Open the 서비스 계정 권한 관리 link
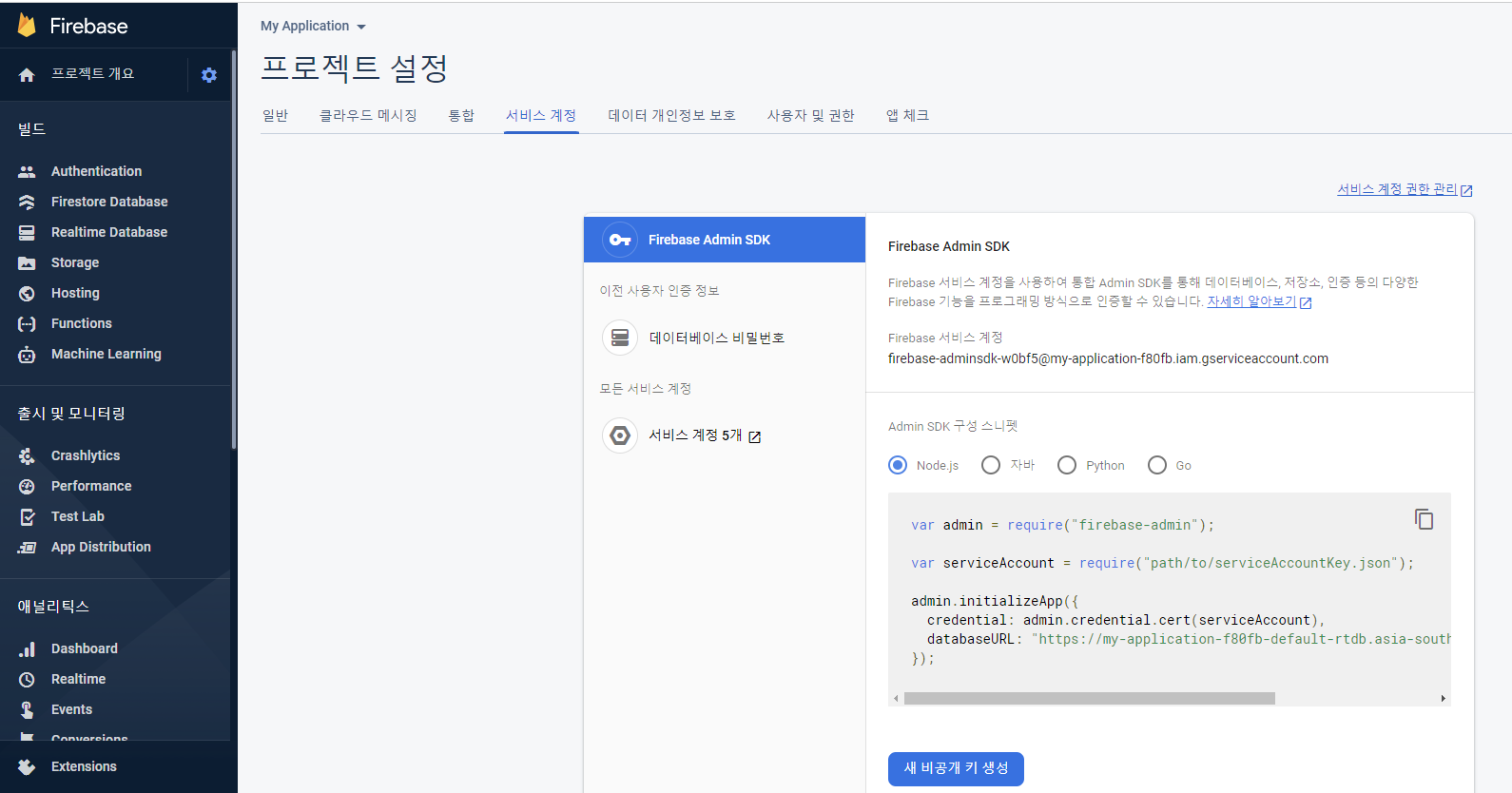This screenshot has height=793, width=1512. (1397, 189)
